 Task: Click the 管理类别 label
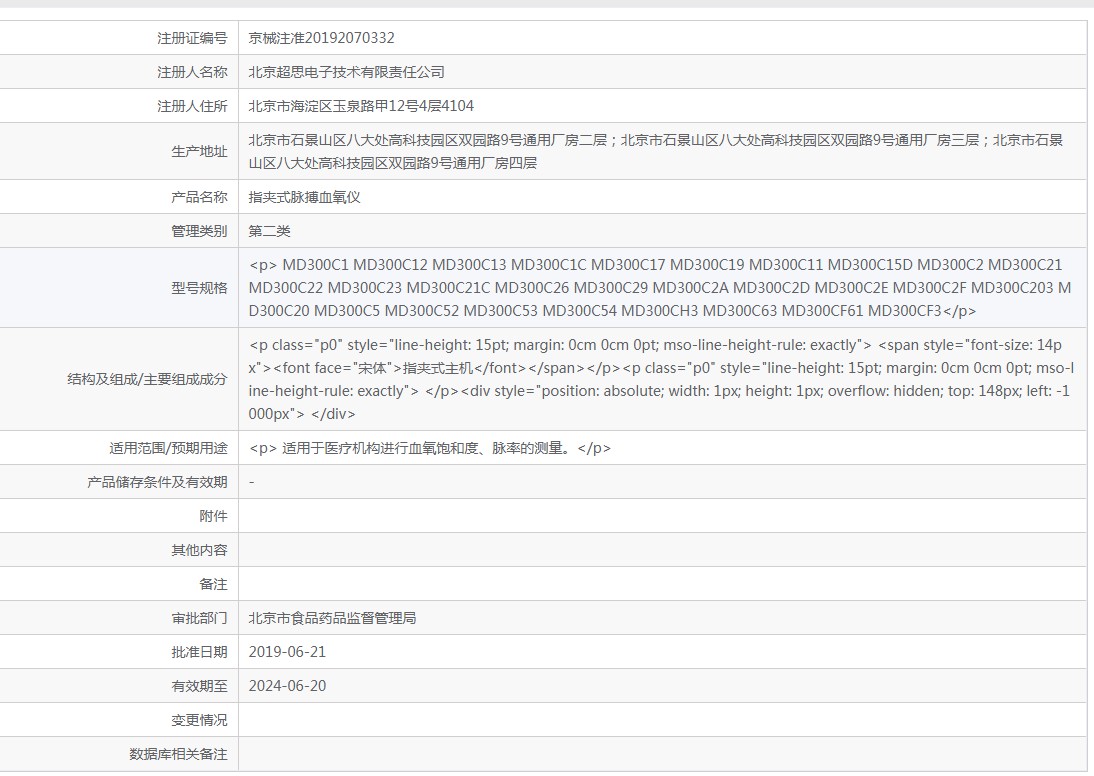[x=200, y=231]
